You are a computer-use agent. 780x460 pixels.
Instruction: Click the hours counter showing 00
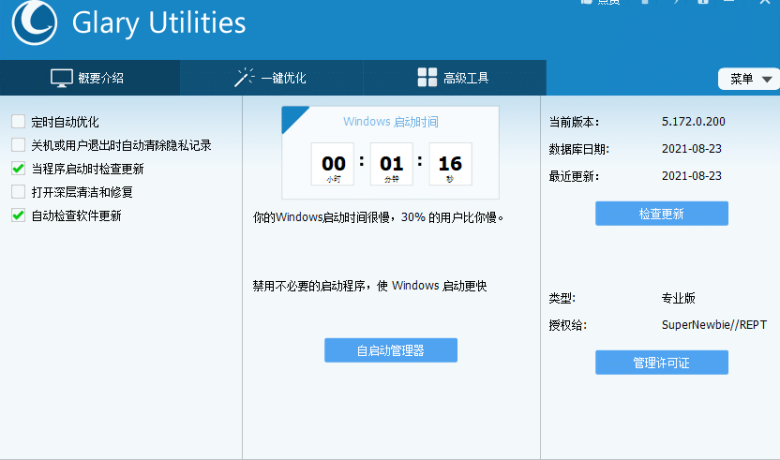(333, 164)
